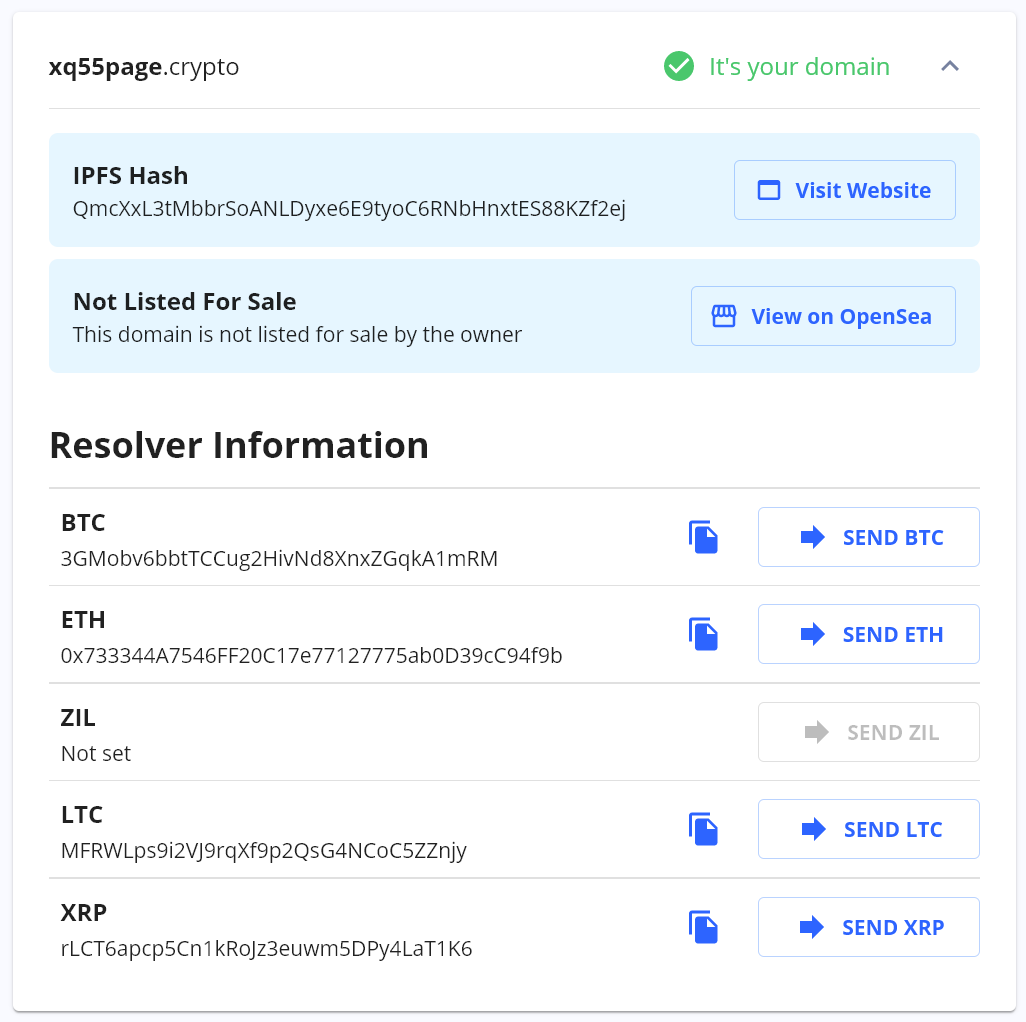Screen dimensions: 1026x1022
Task: Select the SEND XRP button
Action: pos(868,927)
